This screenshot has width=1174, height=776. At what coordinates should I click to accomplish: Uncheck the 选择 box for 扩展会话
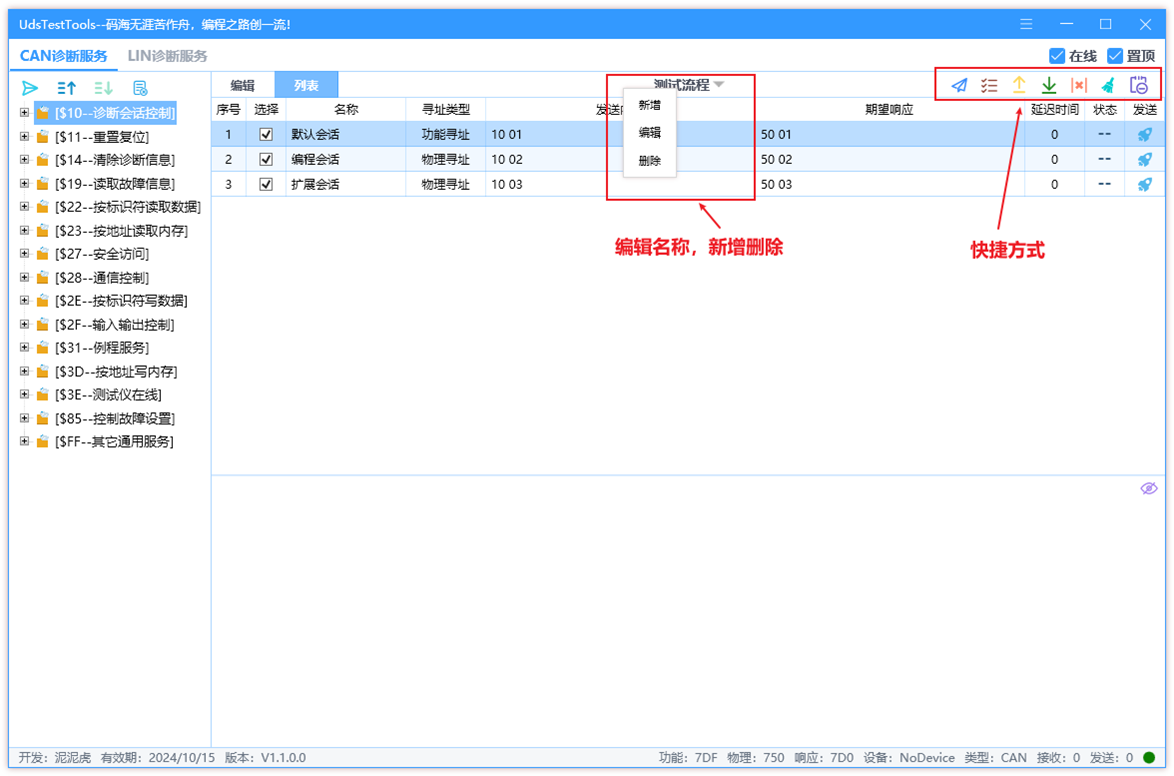pos(266,184)
